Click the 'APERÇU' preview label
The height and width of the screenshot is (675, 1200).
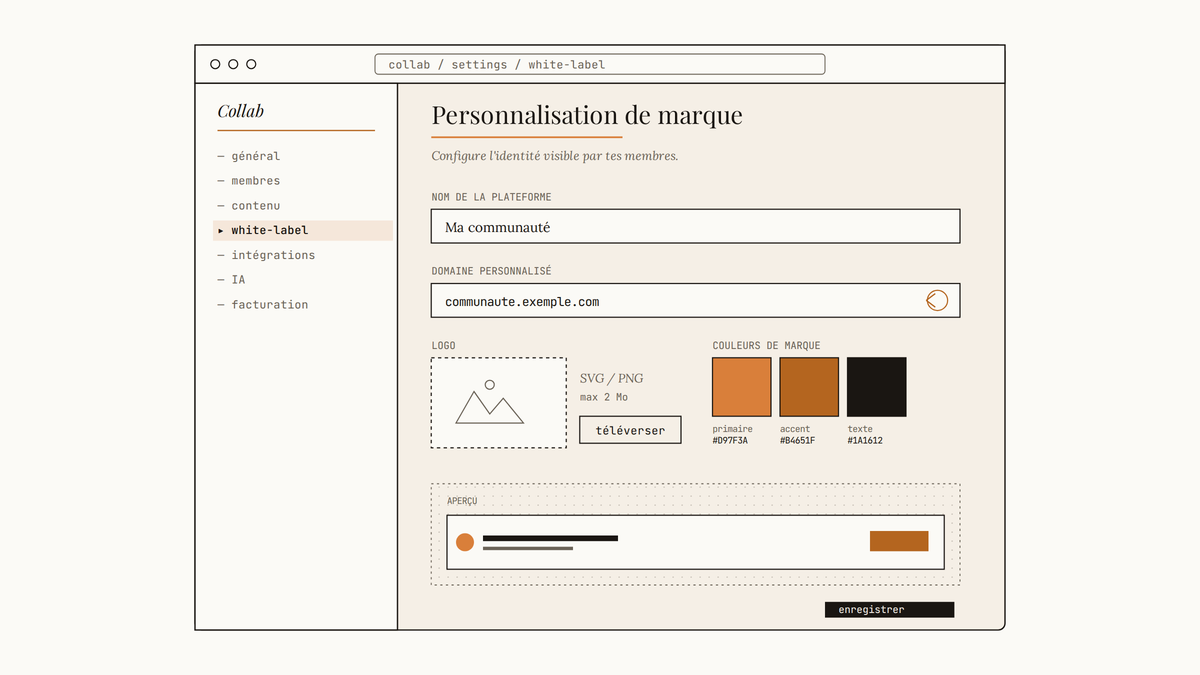click(x=462, y=500)
